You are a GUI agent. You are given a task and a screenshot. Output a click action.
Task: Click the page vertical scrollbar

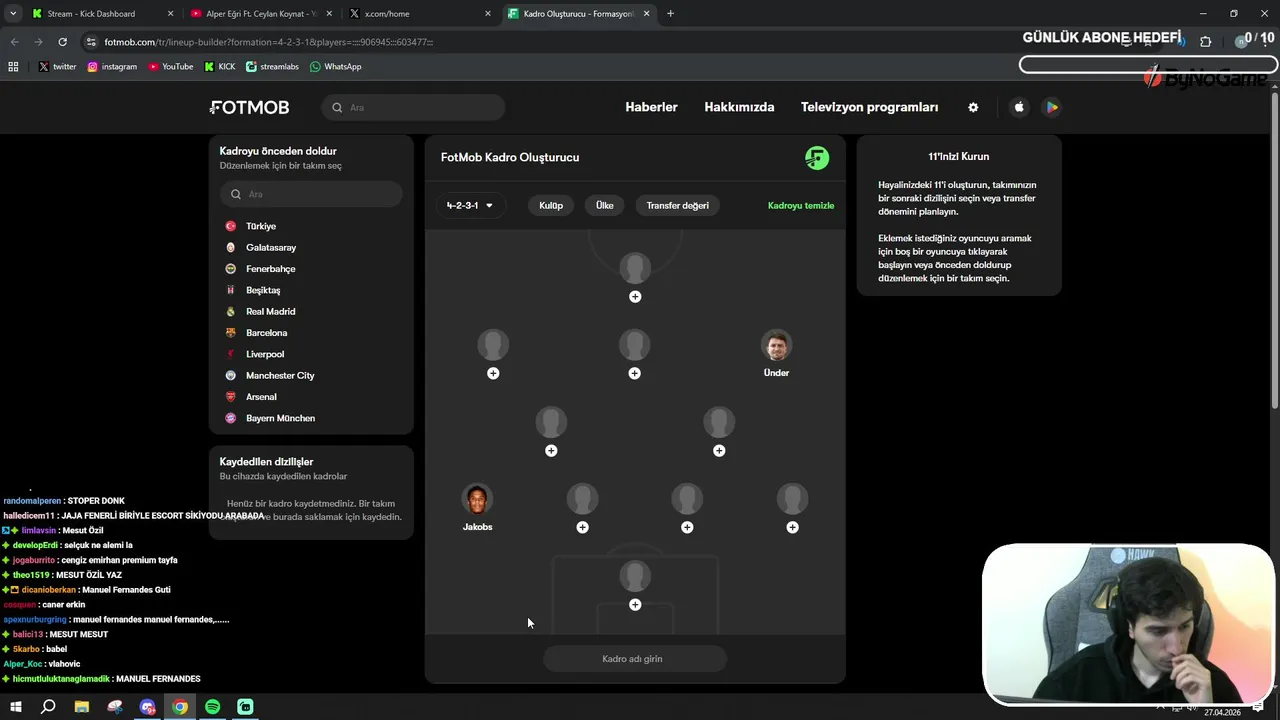tap(1274, 250)
